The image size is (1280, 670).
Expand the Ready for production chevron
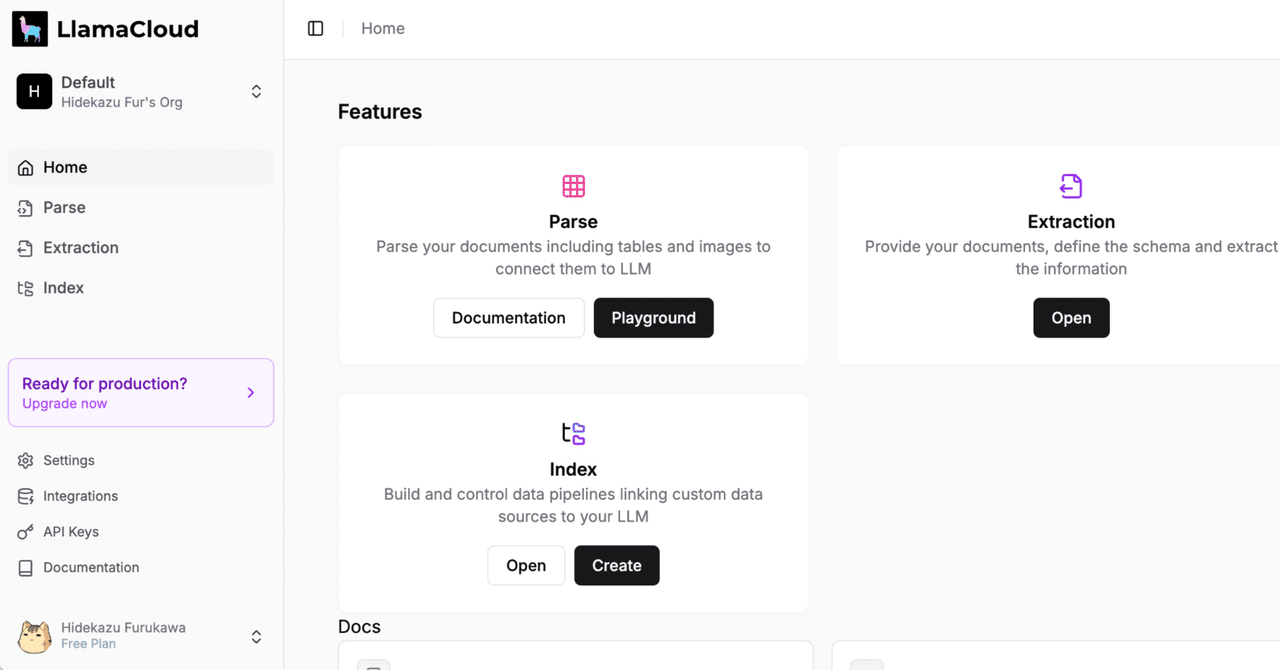point(251,393)
